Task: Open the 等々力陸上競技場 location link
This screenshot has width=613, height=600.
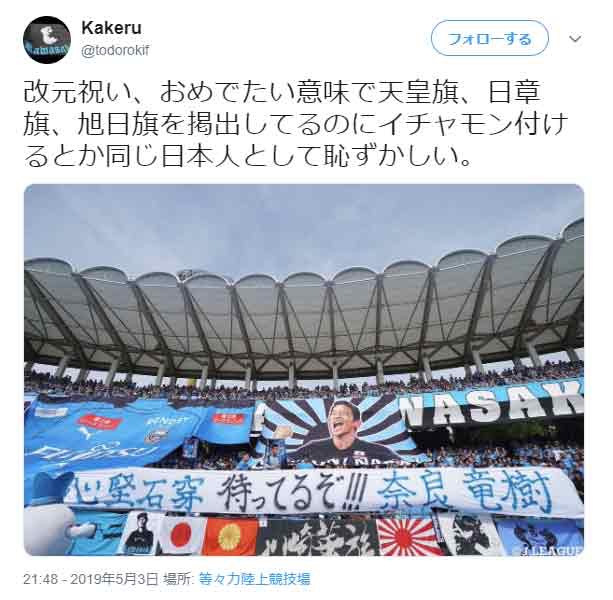Action: pyautogui.click(x=255, y=579)
